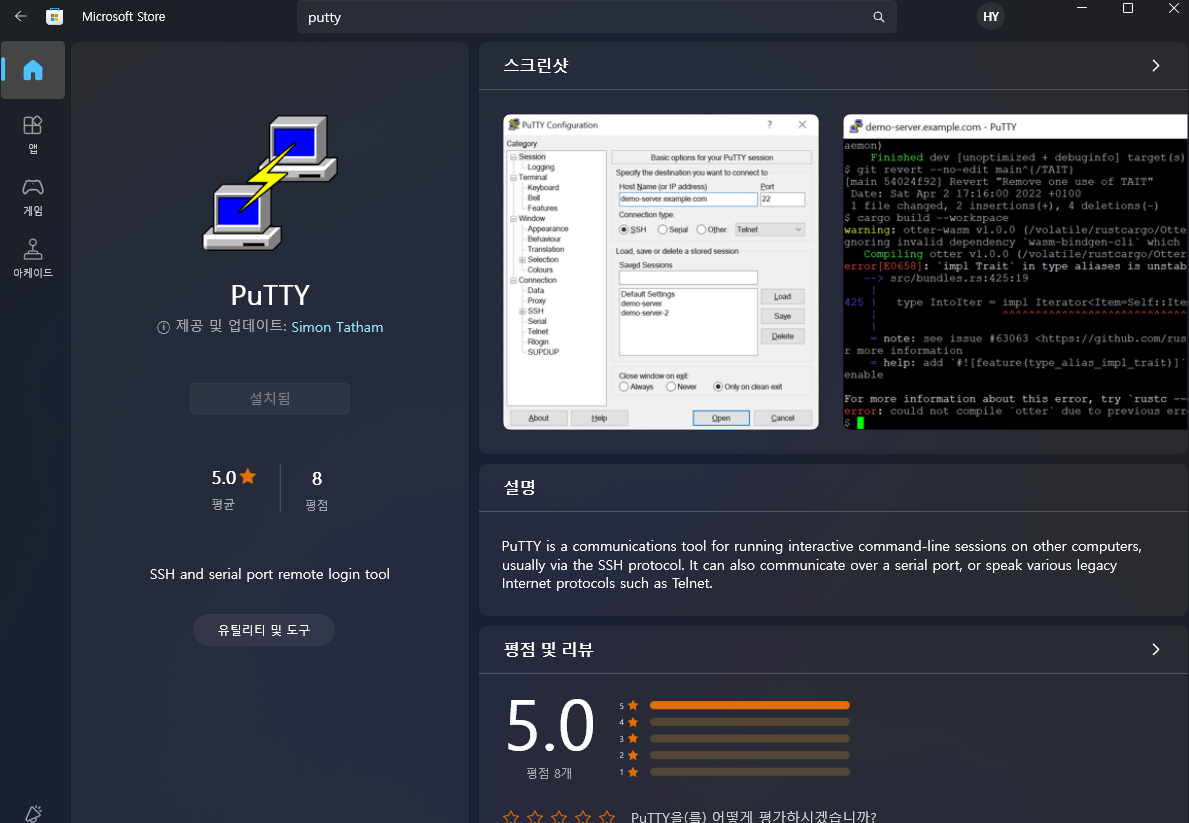Click the 4-star rating bar
The width and height of the screenshot is (1189, 823).
click(x=749, y=722)
